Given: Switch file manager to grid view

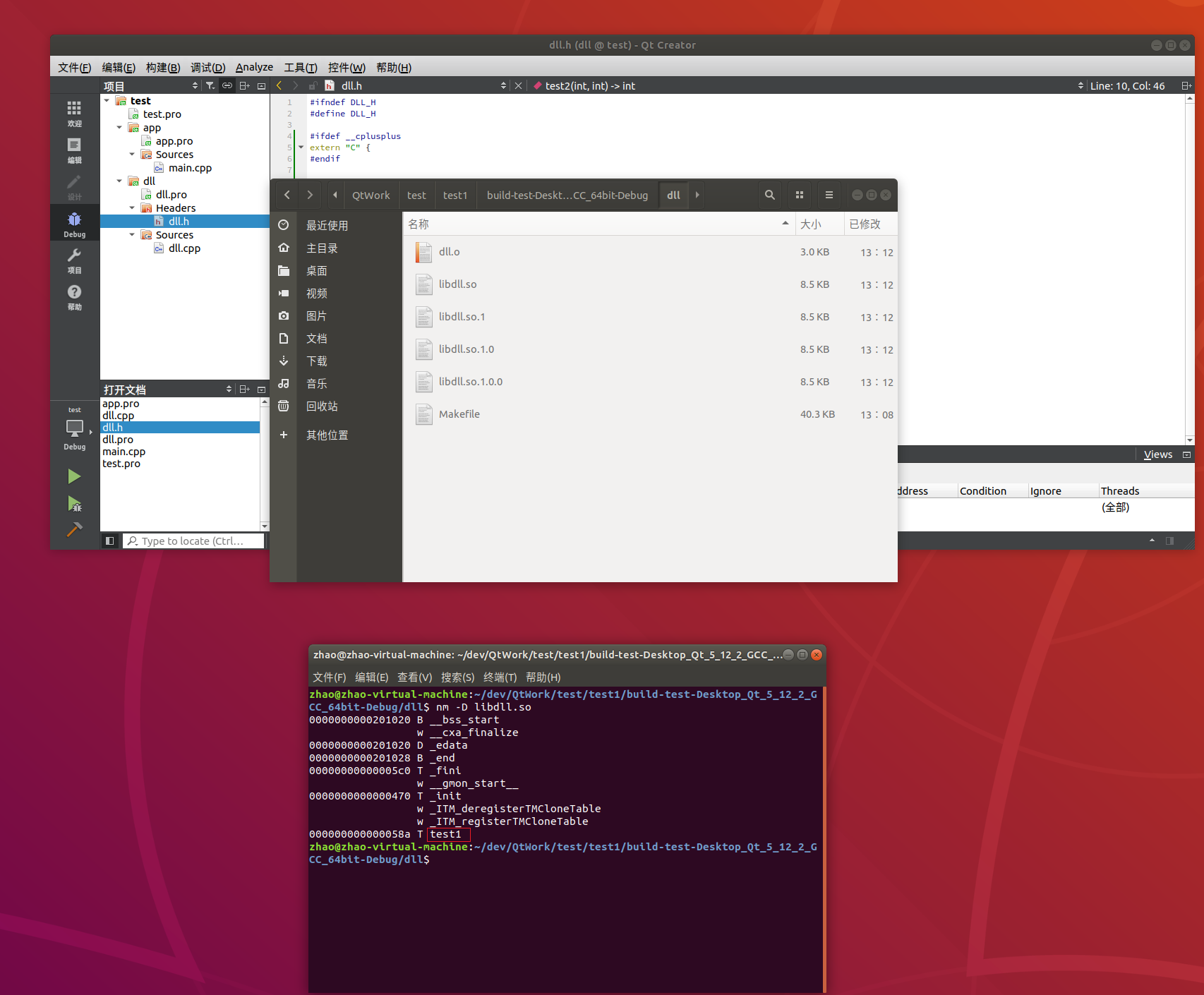Looking at the screenshot, I should [800, 195].
